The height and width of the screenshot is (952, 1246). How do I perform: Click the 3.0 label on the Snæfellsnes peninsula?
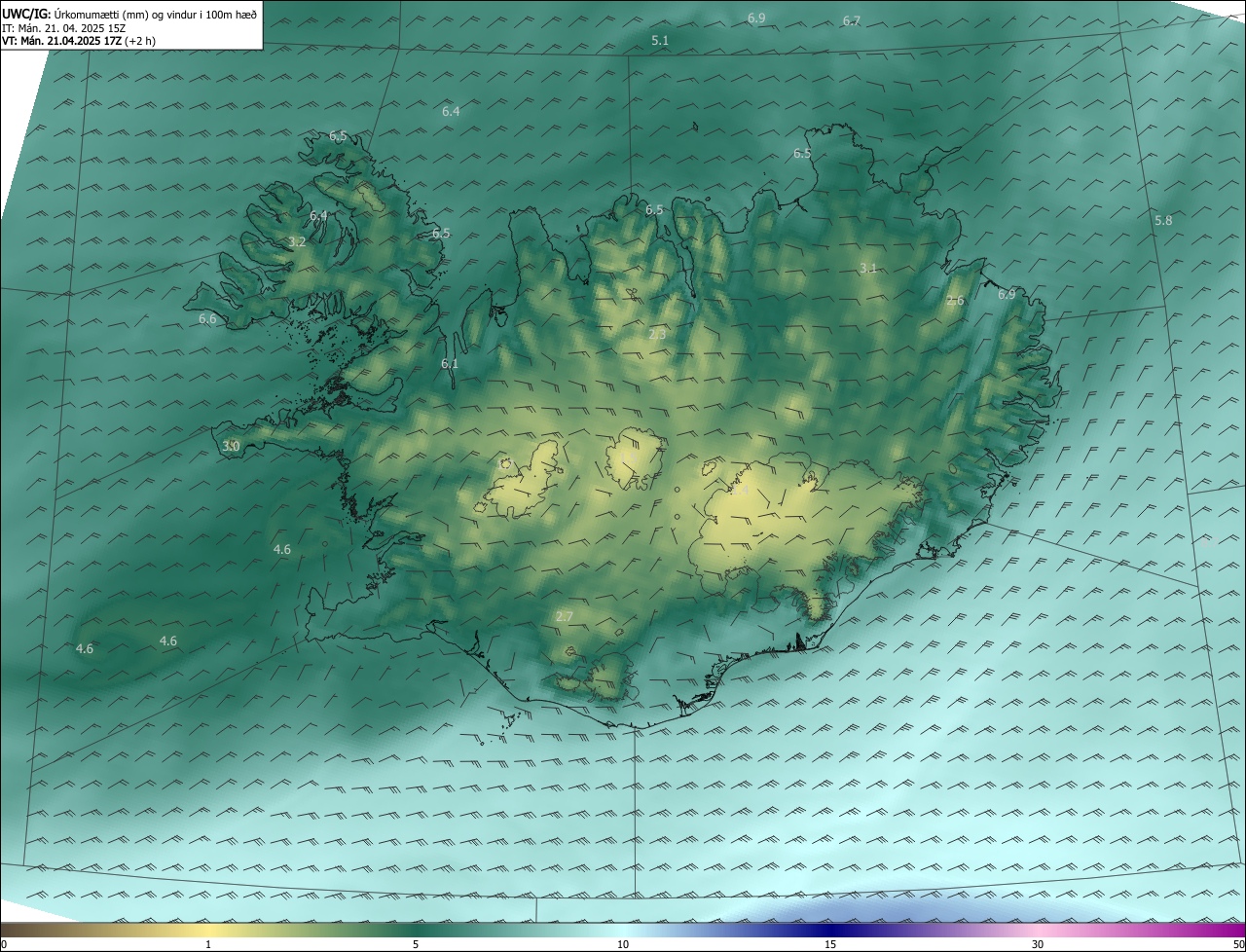(x=231, y=446)
